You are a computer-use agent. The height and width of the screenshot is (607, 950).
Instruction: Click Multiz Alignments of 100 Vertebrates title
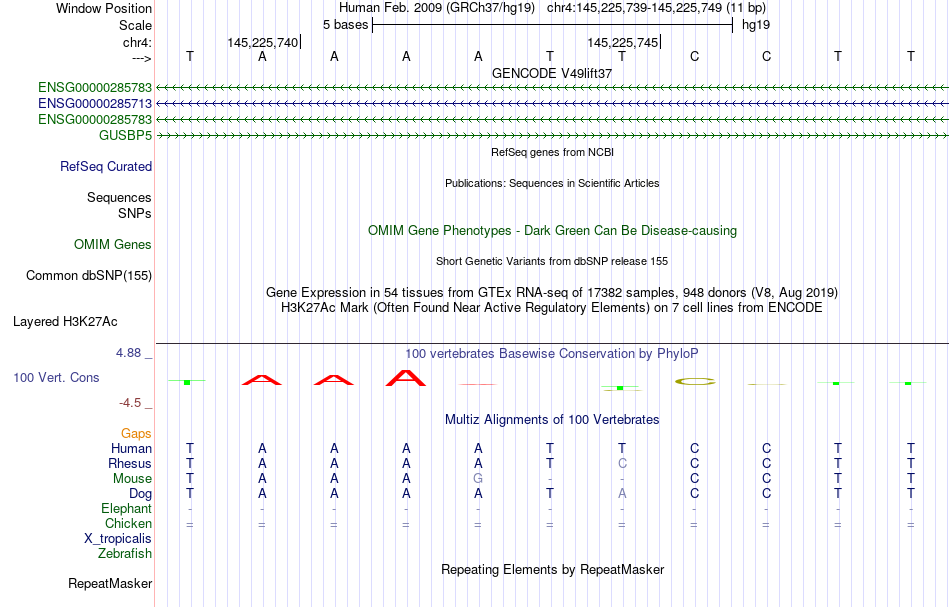coord(552,420)
